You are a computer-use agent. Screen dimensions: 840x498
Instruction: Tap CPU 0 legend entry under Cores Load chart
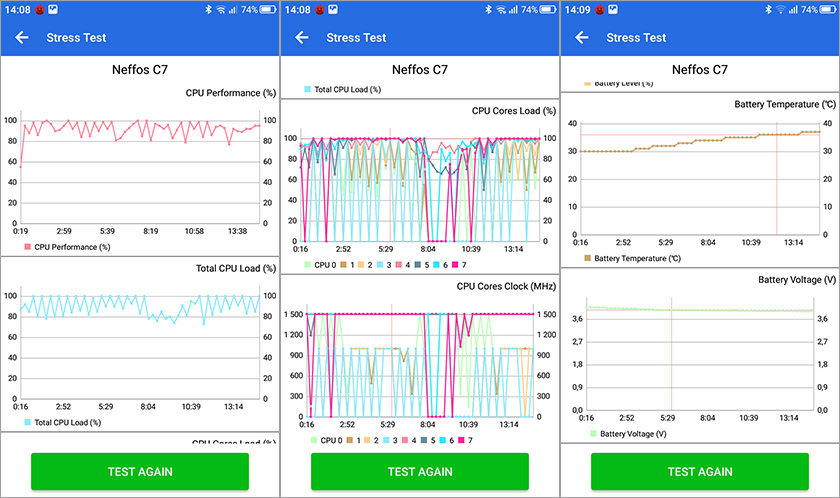[x=320, y=265]
